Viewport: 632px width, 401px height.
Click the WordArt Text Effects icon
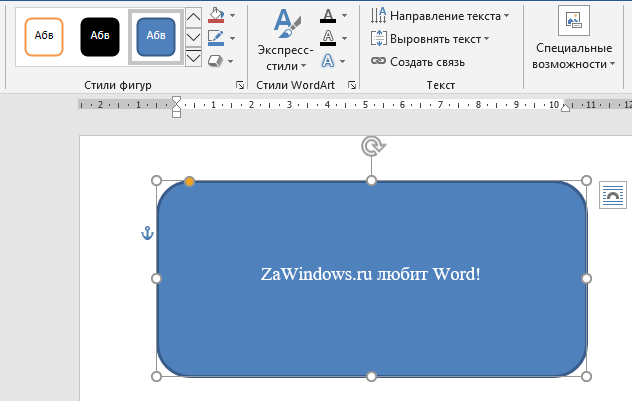[x=328, y=61]
